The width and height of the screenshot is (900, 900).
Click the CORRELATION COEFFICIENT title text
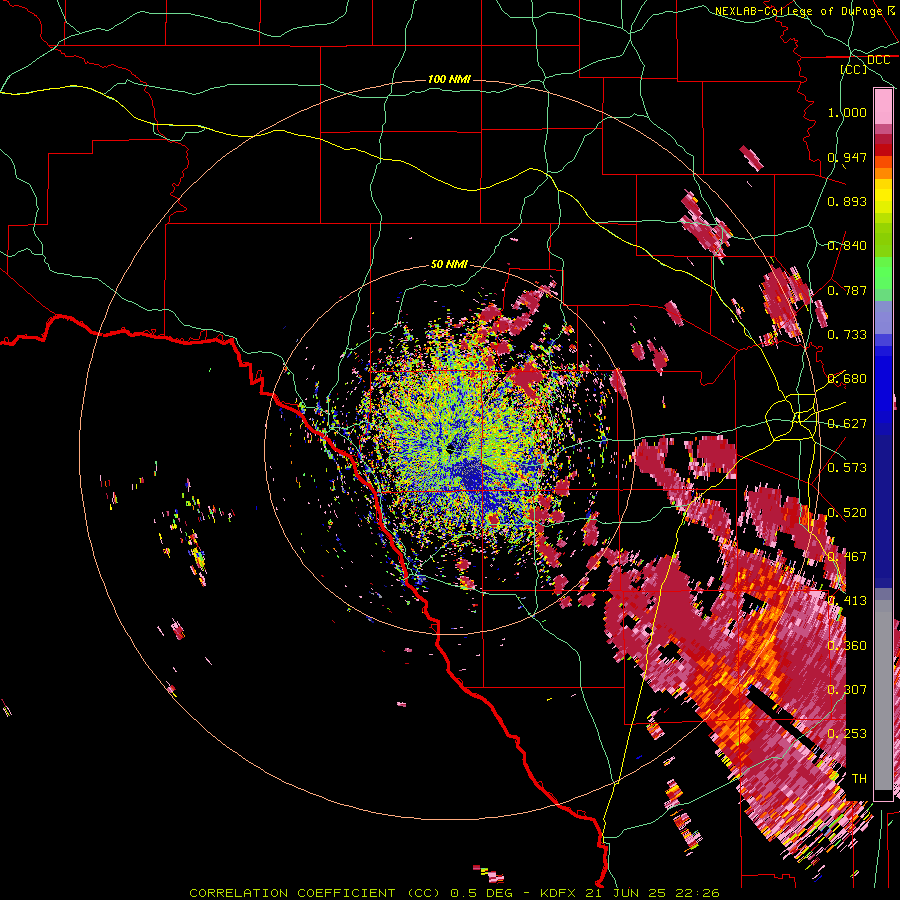point(293,893)
